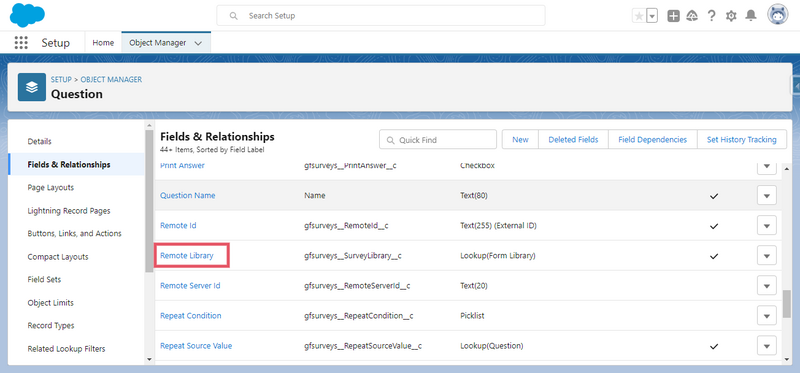The width and height of the screenshot is (800, 373).
Task: Open the Print Answer field
Action: point(182,166)
